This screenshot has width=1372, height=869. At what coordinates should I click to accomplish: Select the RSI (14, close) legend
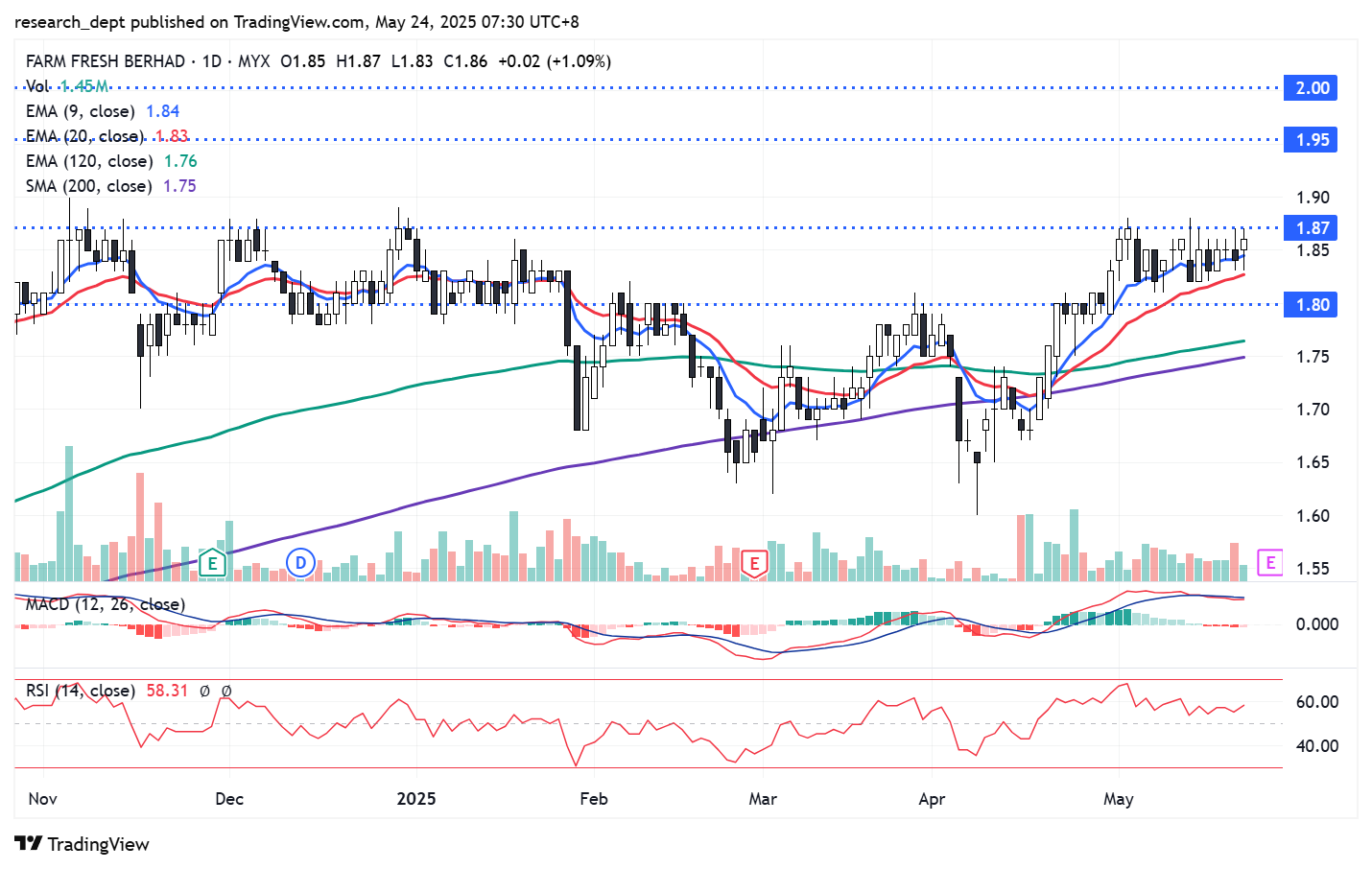pyautogui.click(x=81, y=691)
